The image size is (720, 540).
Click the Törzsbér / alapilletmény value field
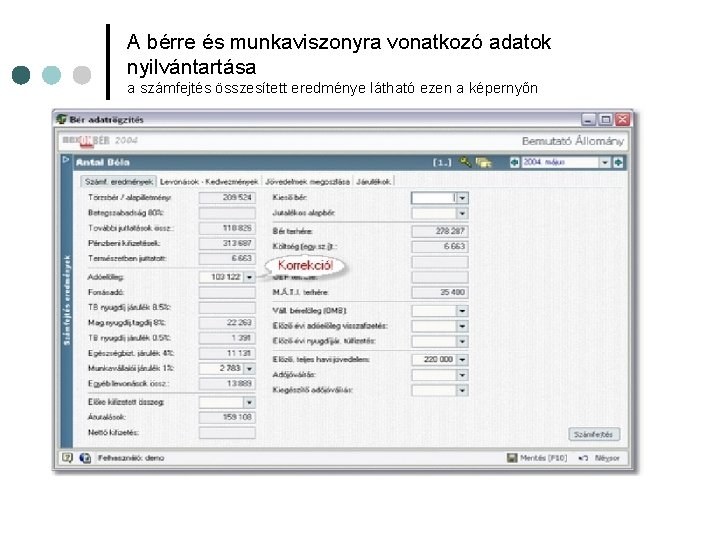click(x=227, y=197)
